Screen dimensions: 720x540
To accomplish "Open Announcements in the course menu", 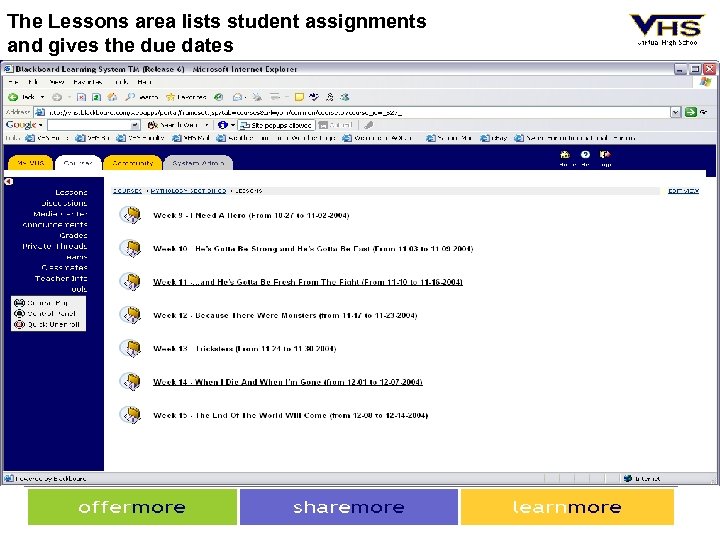I will (x=55, y=225).
